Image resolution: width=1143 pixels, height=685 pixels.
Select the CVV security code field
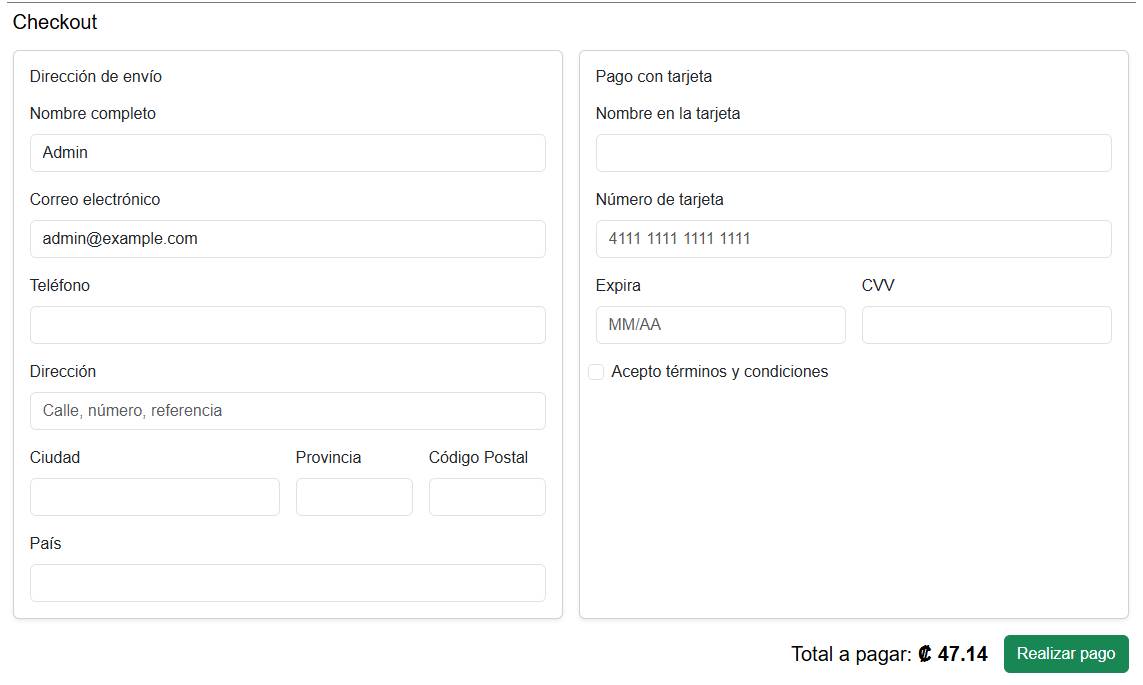point(986,325)
